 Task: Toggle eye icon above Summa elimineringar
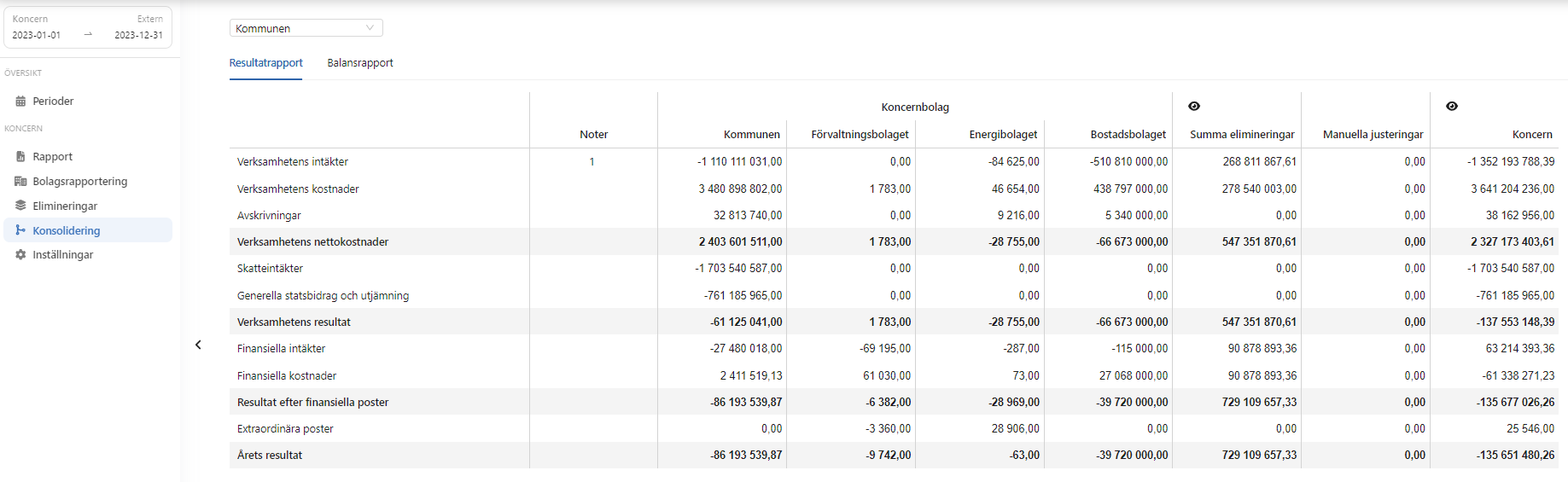1194,107
